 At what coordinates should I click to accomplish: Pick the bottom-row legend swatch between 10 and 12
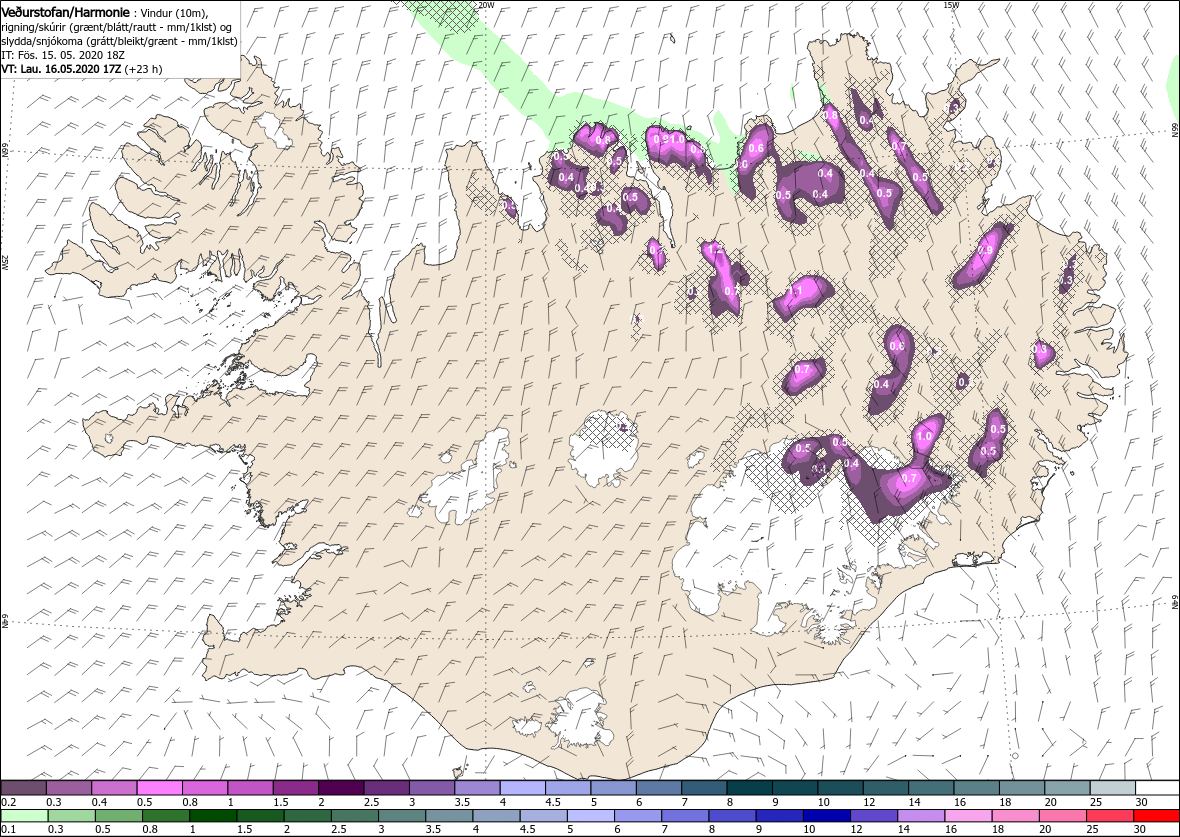pyautogui.click(x=828, y=816)
